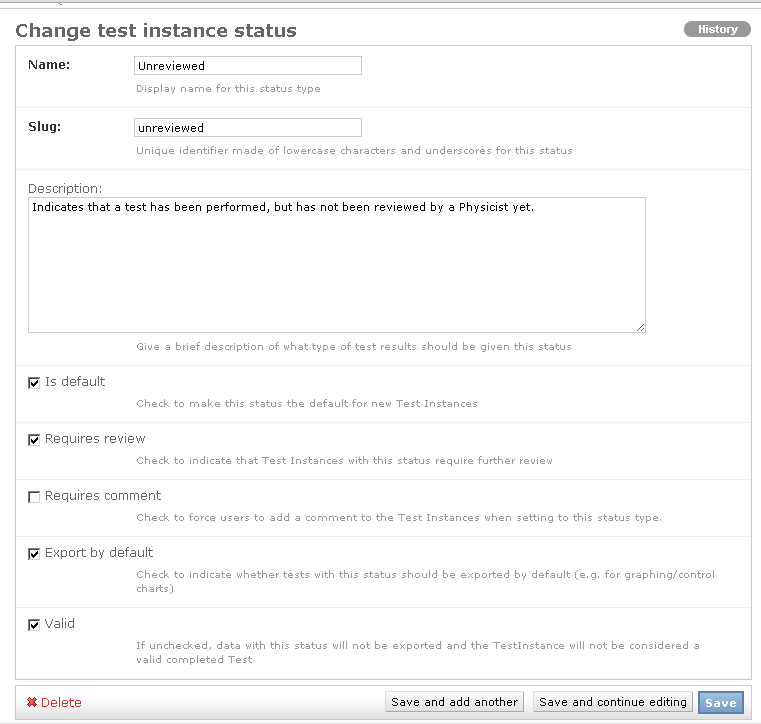Click the Name: field label
The image size is (761, 724).
pos(49,65)
